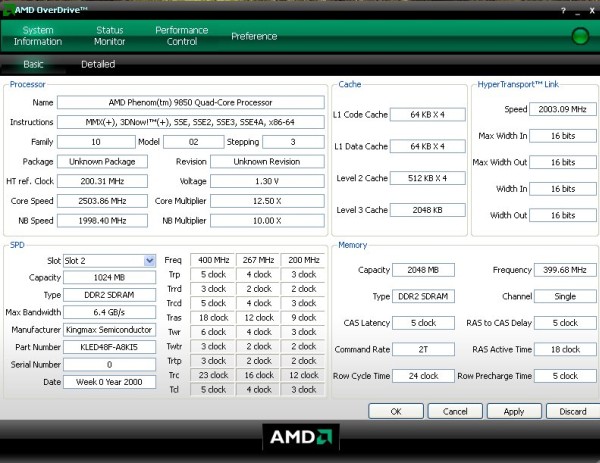Go to the Preference tab
The image size is (600, 463).
(x=254, y=36)
